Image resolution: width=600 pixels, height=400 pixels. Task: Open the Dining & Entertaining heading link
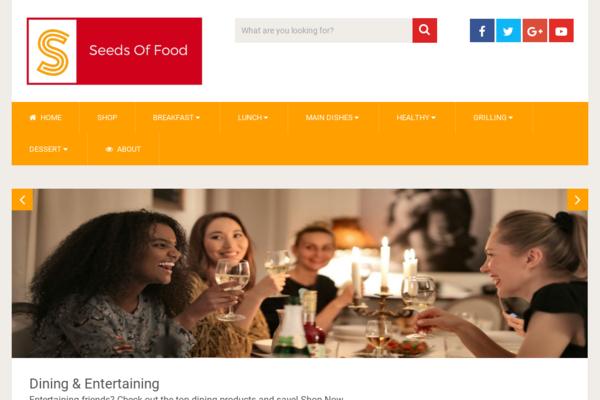coord(94,384)
